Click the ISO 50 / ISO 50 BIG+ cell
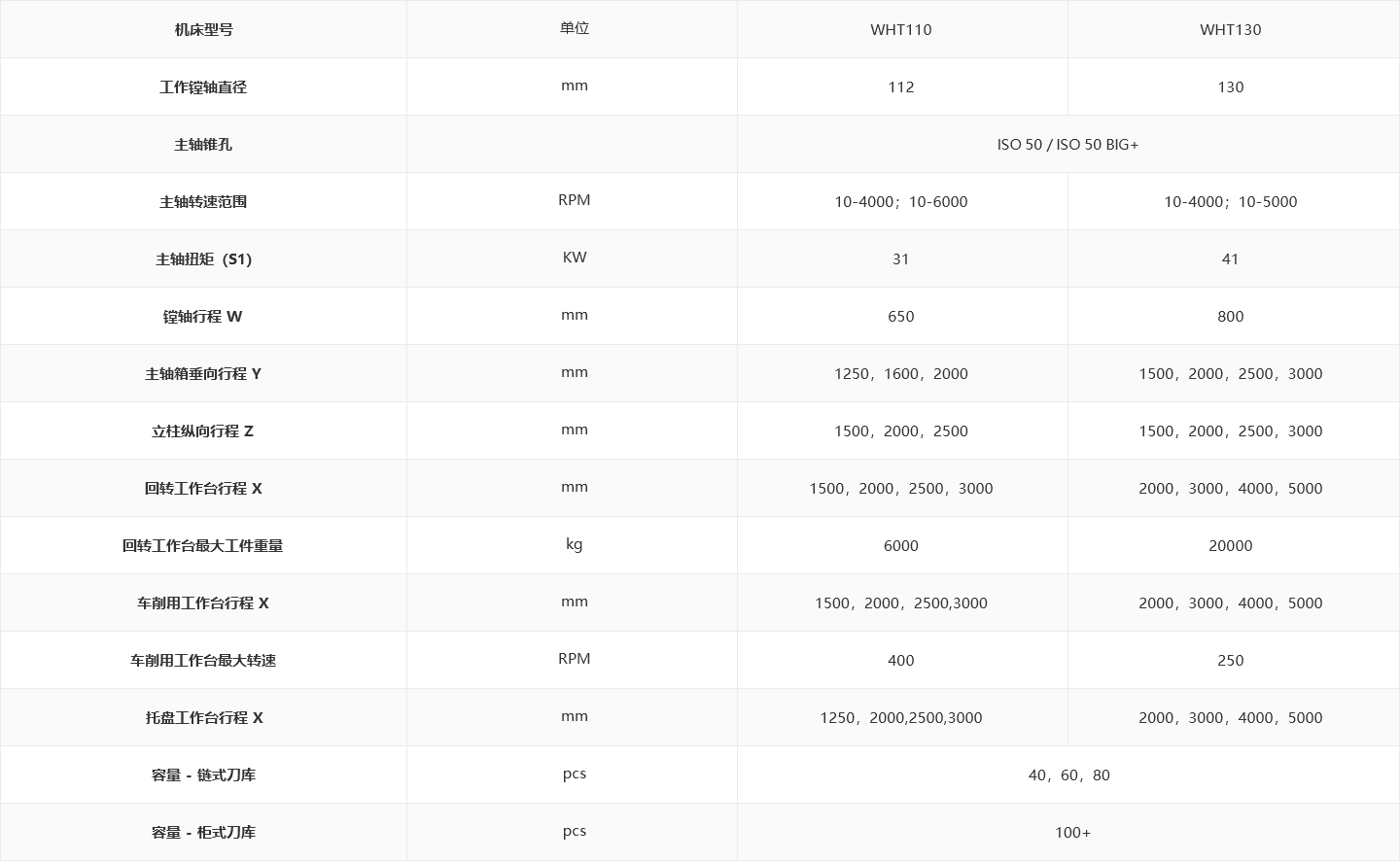Image resolution: width=1400 pixels, height=861 pixels. 1067,144
